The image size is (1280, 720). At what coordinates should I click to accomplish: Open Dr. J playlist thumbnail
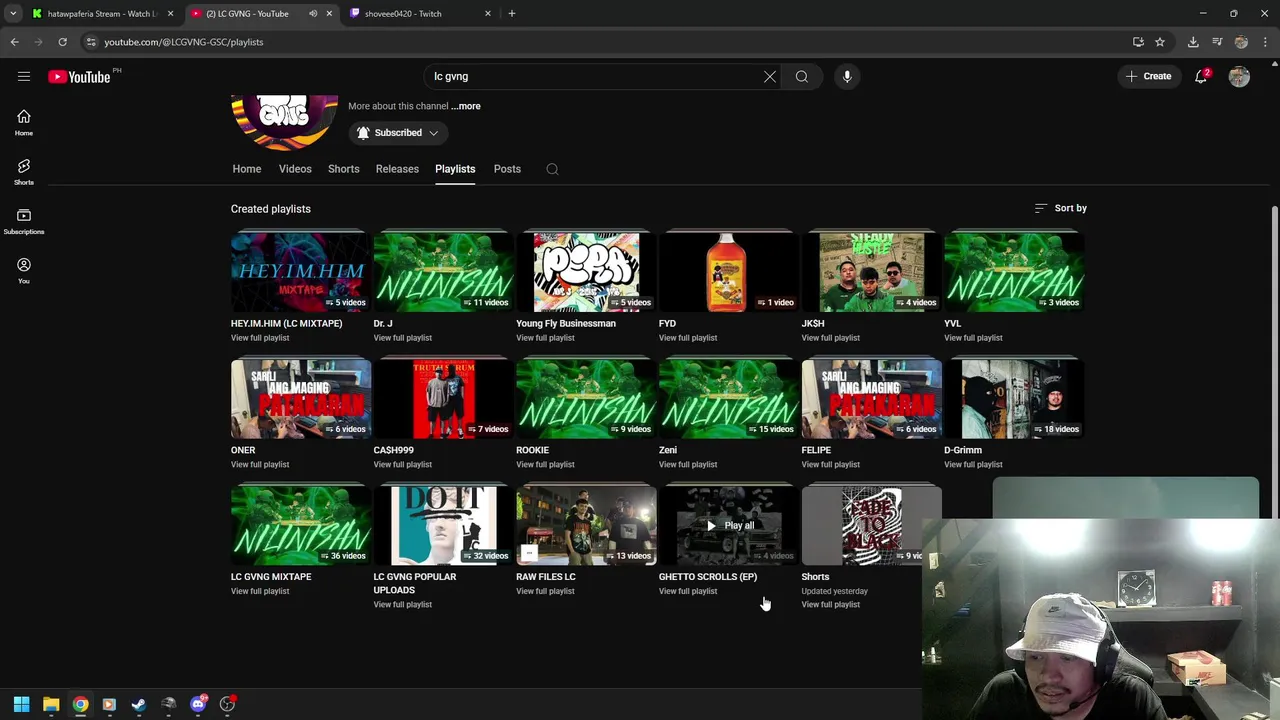tap(443, 272)
